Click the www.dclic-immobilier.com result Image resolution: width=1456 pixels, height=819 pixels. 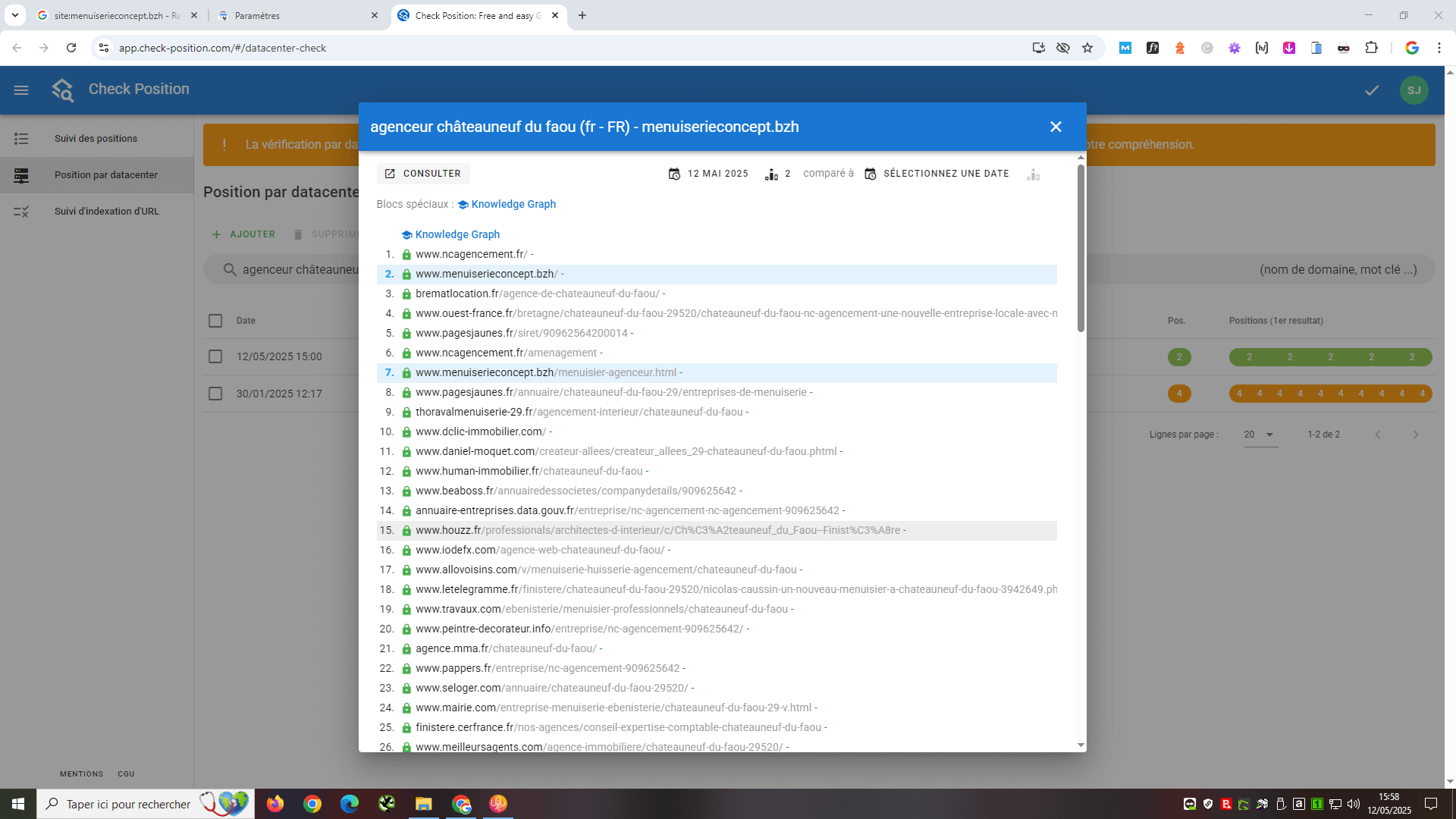481,431
